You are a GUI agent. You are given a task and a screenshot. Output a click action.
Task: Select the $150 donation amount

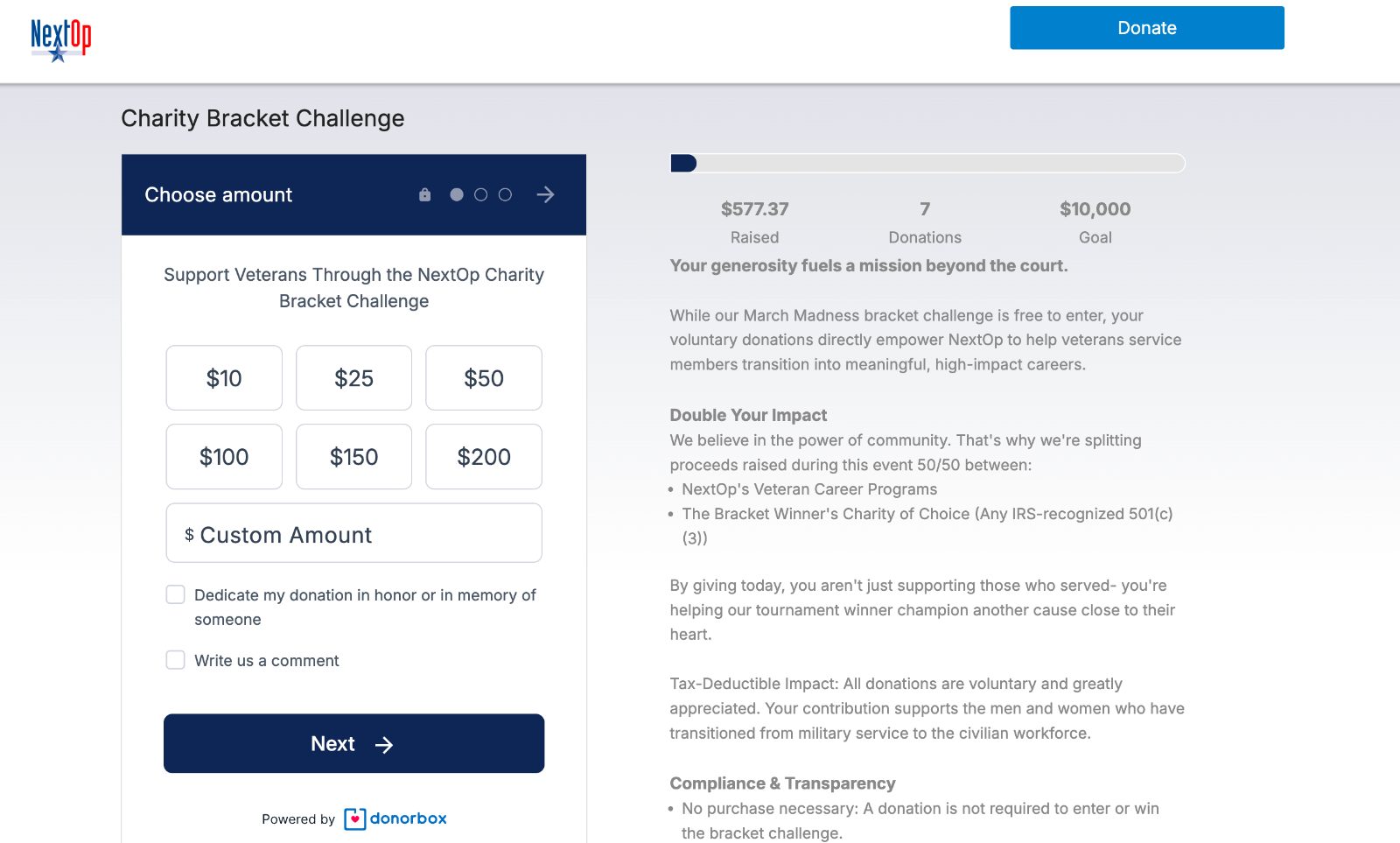[353, 457]
